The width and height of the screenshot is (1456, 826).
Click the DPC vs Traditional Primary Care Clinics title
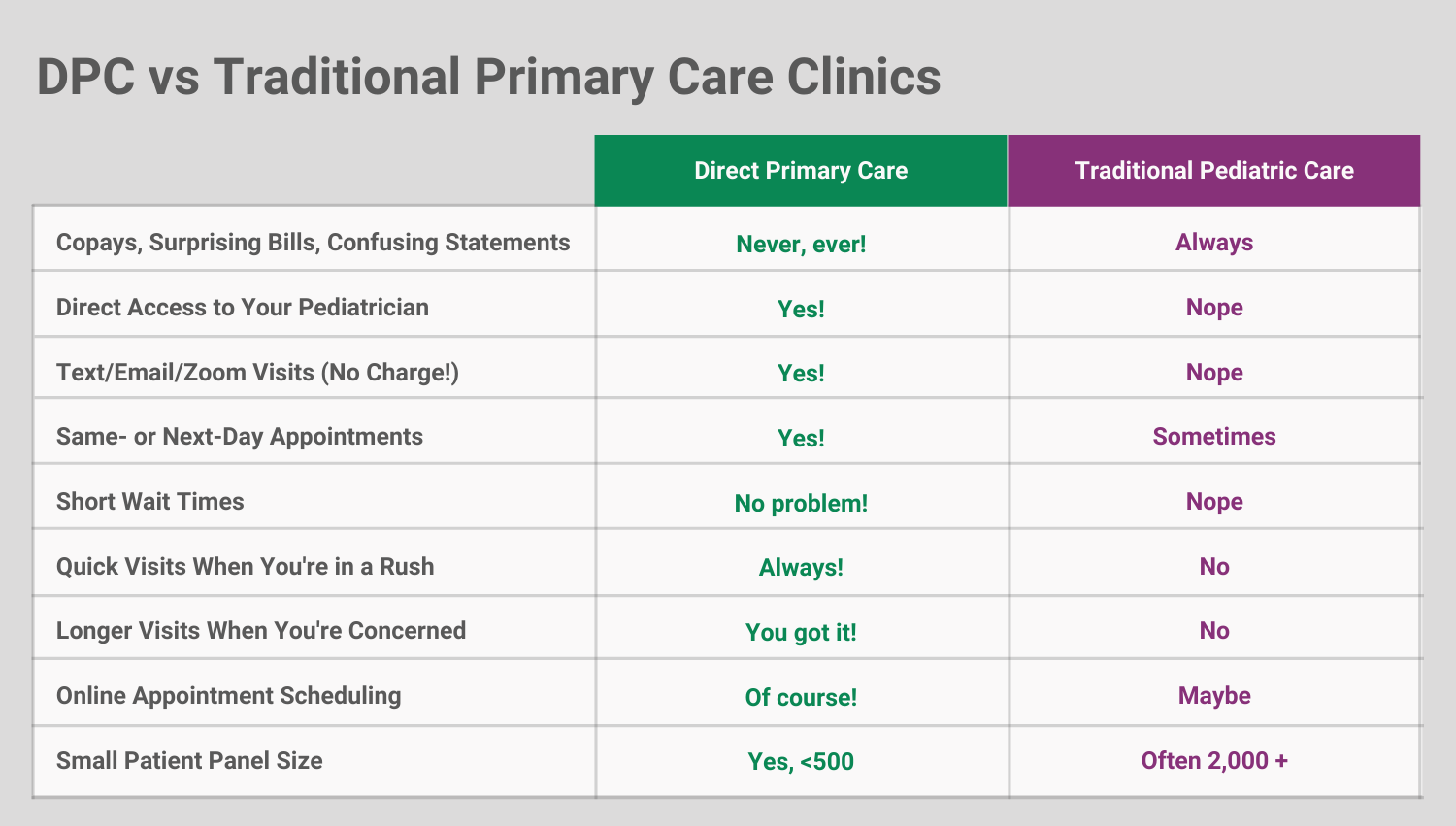[488, 78]
